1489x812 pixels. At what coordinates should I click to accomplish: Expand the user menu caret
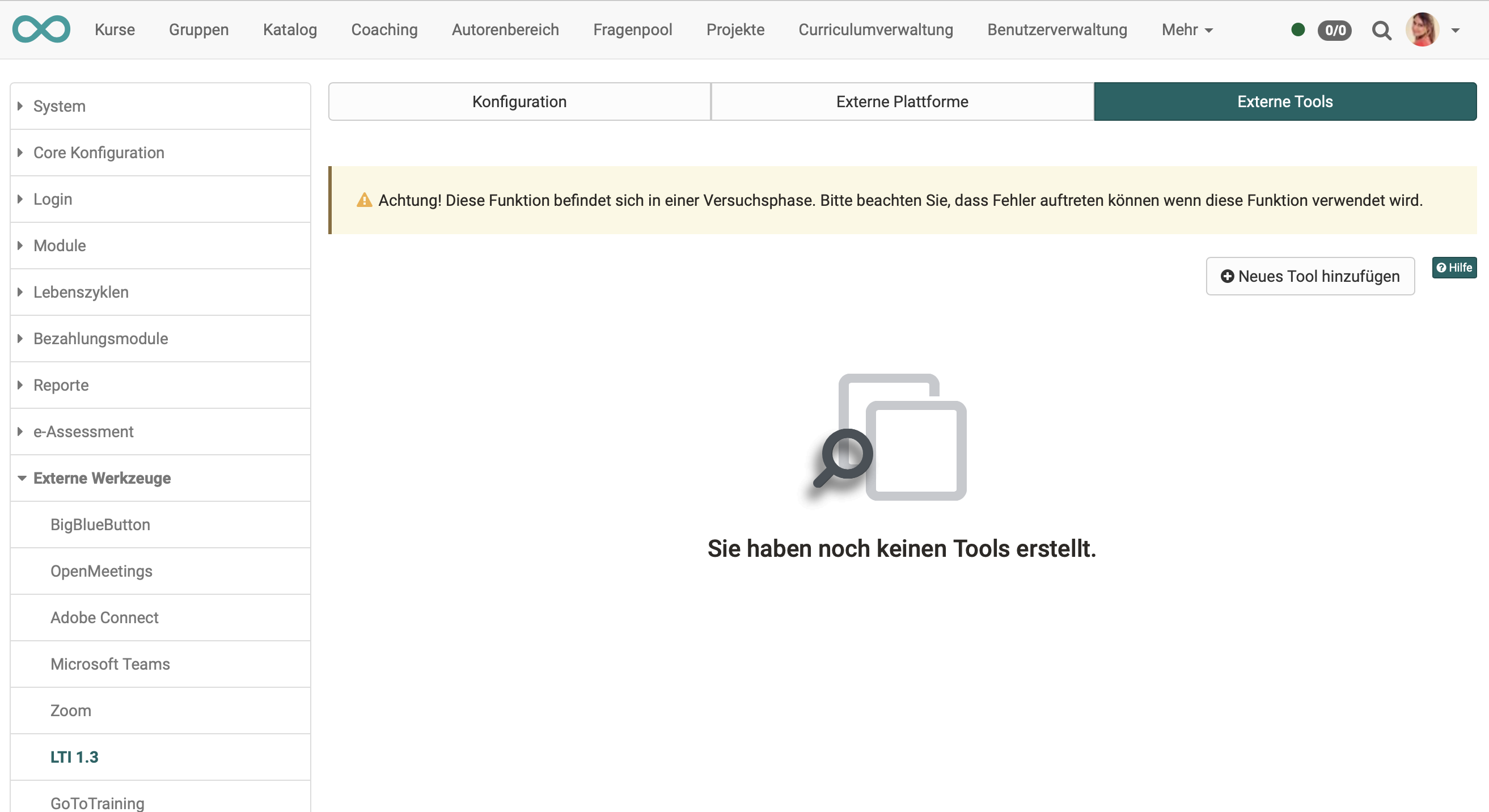coord(1456,31)
